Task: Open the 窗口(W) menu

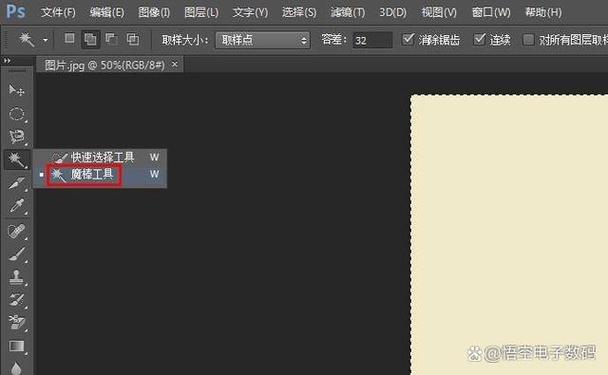Action: (x=491, y=12)
